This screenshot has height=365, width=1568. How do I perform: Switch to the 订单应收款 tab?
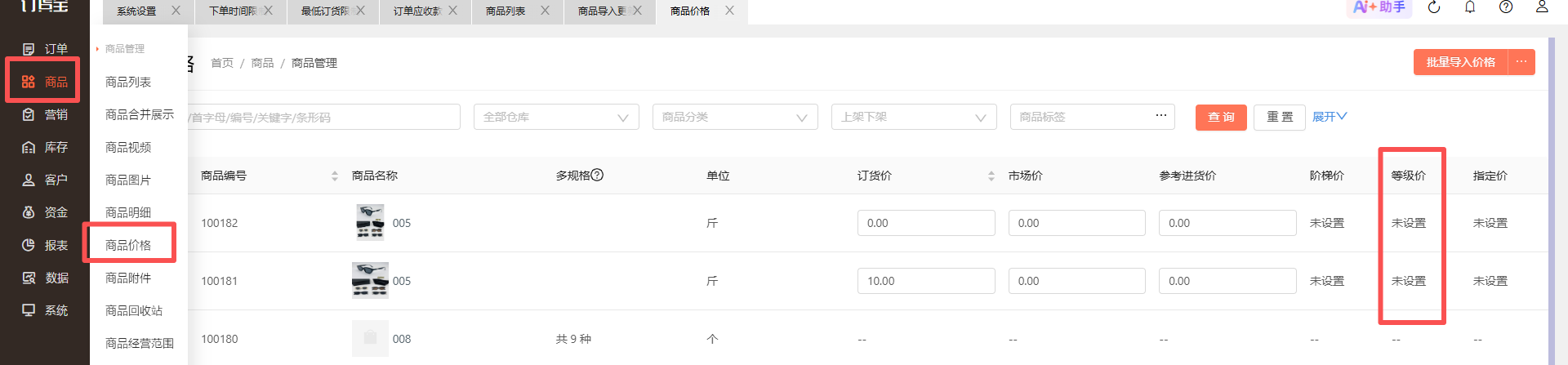417,11
